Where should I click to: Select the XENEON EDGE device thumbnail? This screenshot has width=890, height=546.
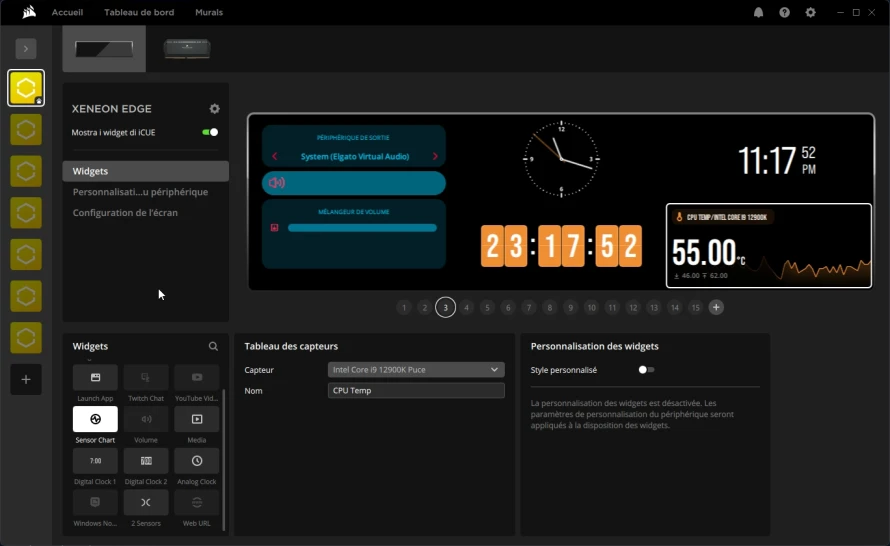coord(104,49)
